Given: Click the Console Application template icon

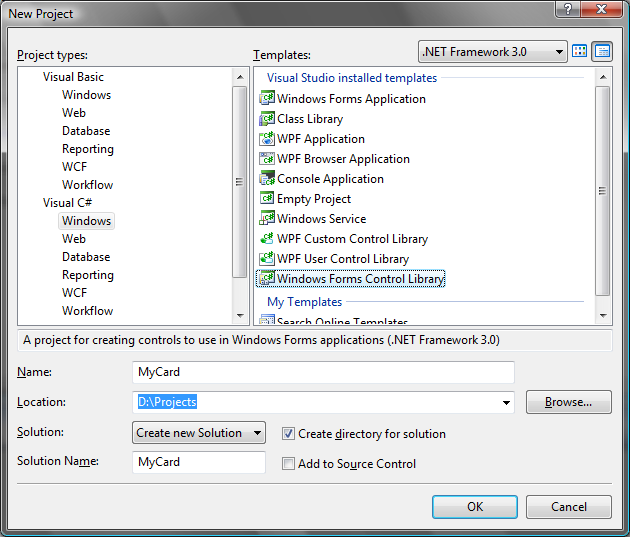Looking at the screenshot, I should tap(267, 179).
